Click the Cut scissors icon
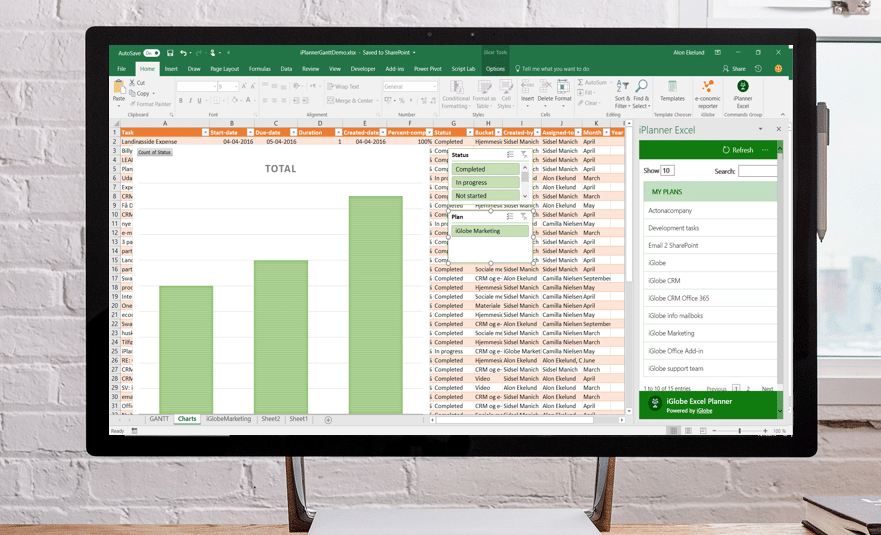Viewport: 881px width, 535px height. click(133, 82)
